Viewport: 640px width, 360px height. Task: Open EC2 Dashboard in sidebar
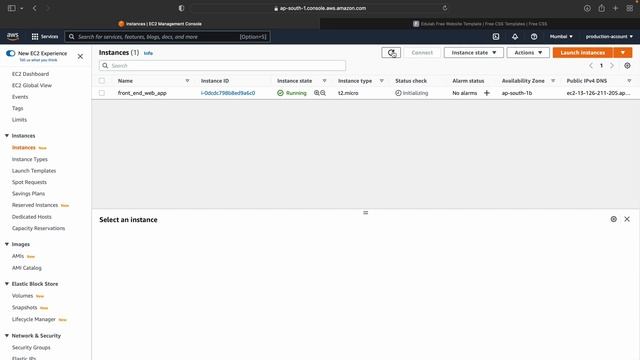point(31,74)
